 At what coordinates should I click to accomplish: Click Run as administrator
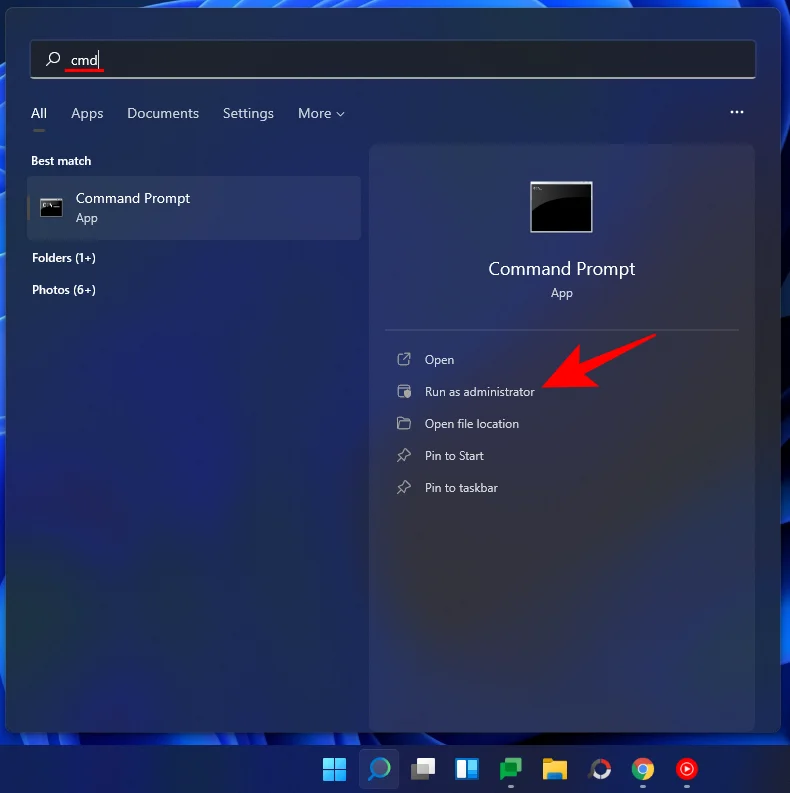click(479, 391)
